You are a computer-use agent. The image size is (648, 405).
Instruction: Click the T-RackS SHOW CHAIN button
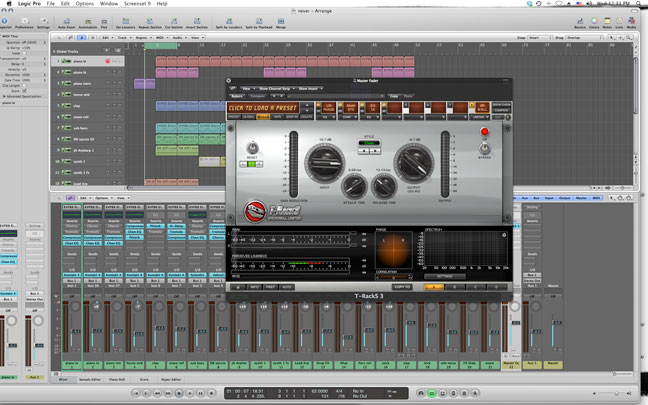click(501, 105)
